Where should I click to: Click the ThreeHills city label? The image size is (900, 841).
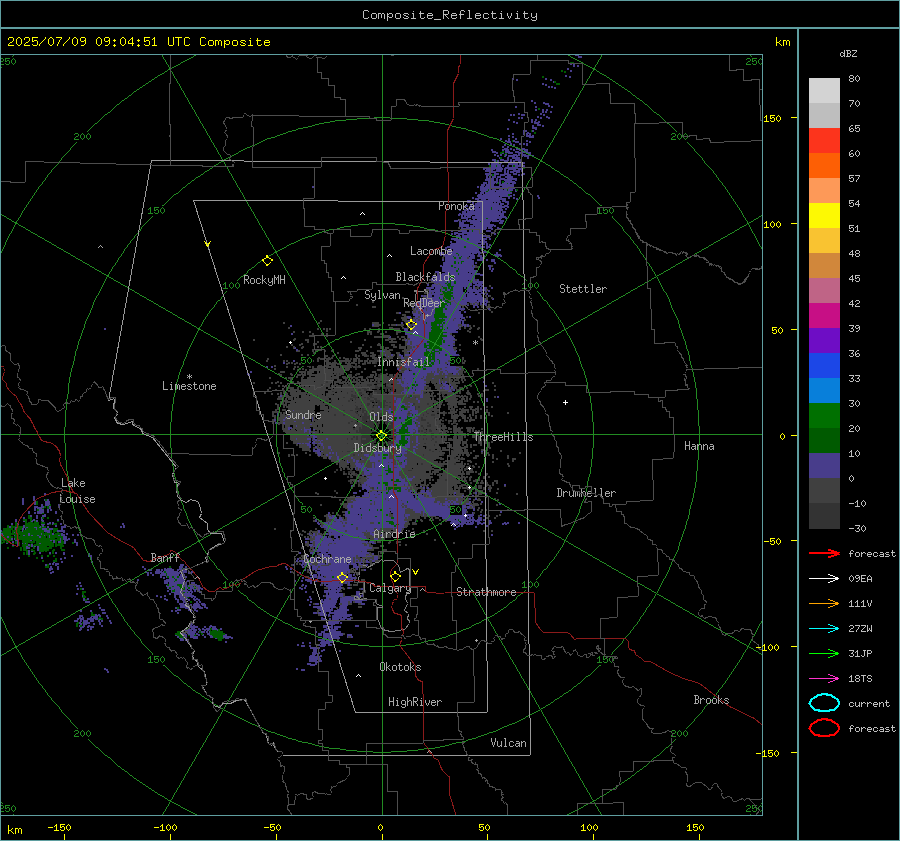coord(503,437)
